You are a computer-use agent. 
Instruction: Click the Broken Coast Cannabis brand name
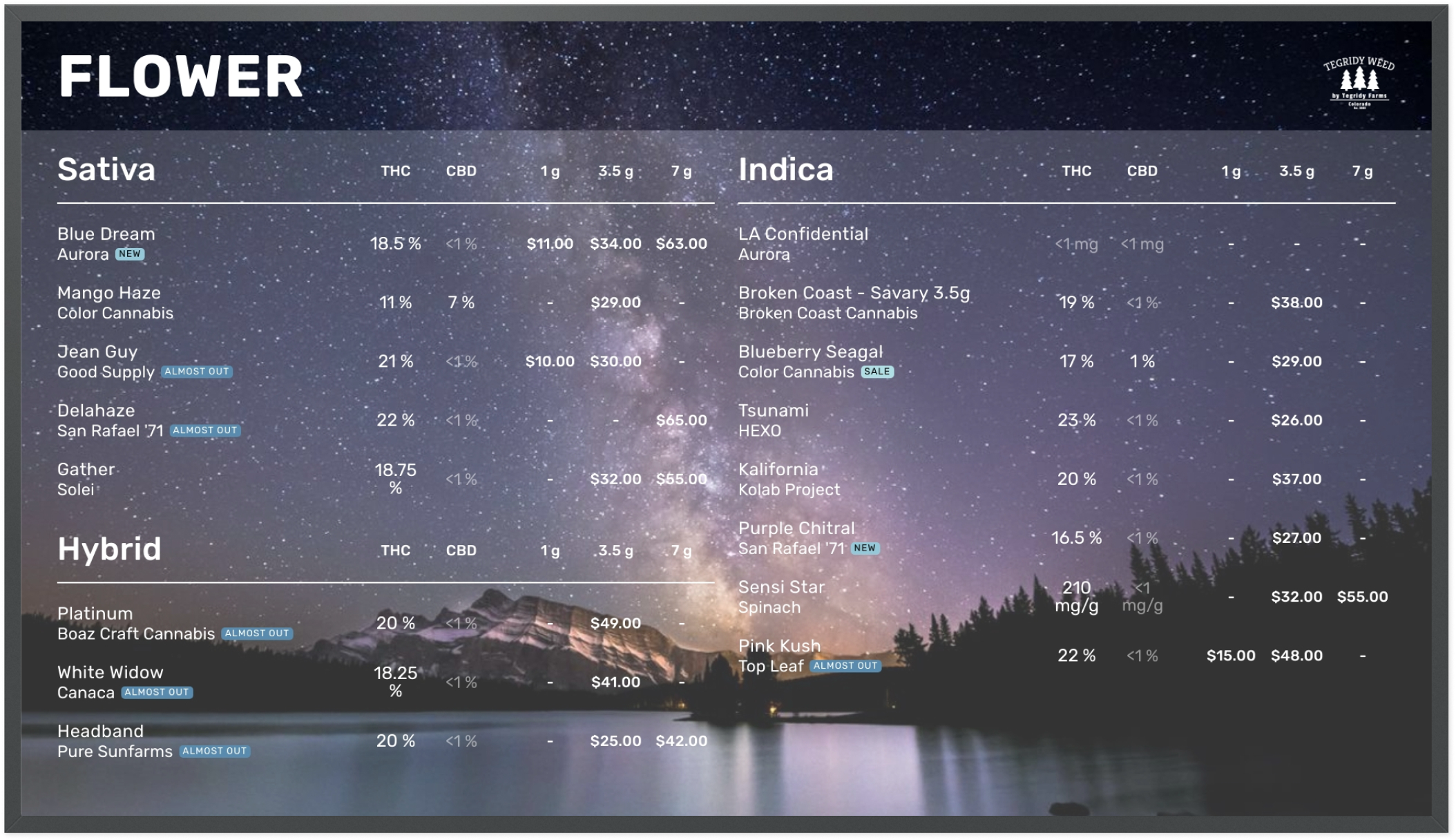pos(828,313)
